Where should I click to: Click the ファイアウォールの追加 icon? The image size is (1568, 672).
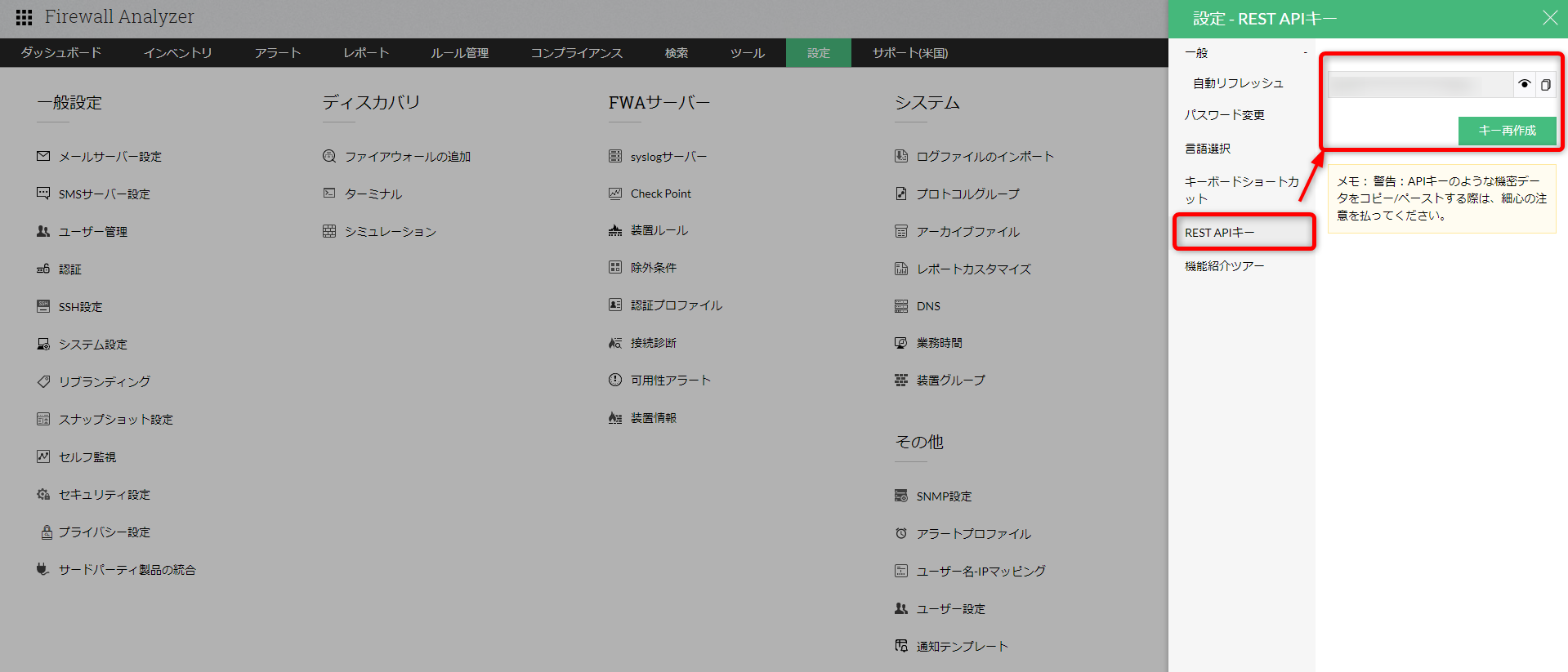click(329, 156)
